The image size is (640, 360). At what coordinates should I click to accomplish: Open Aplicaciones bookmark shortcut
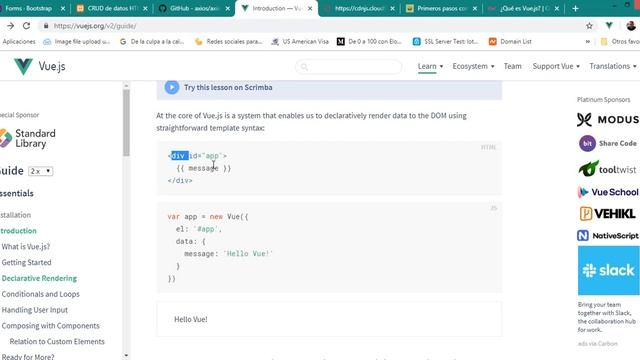[18, 42]
